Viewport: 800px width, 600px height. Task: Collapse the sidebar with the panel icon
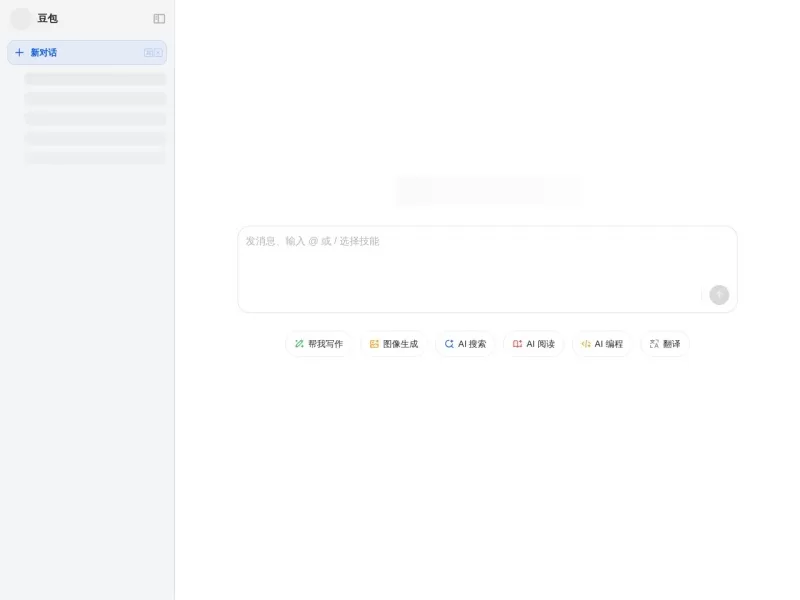coord(158,18)
